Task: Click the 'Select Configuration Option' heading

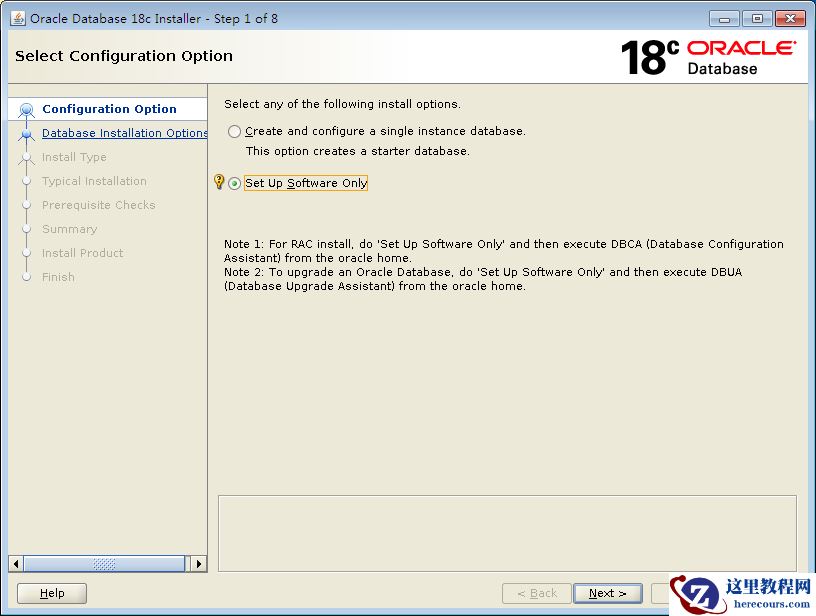Action: coord(124,56)
